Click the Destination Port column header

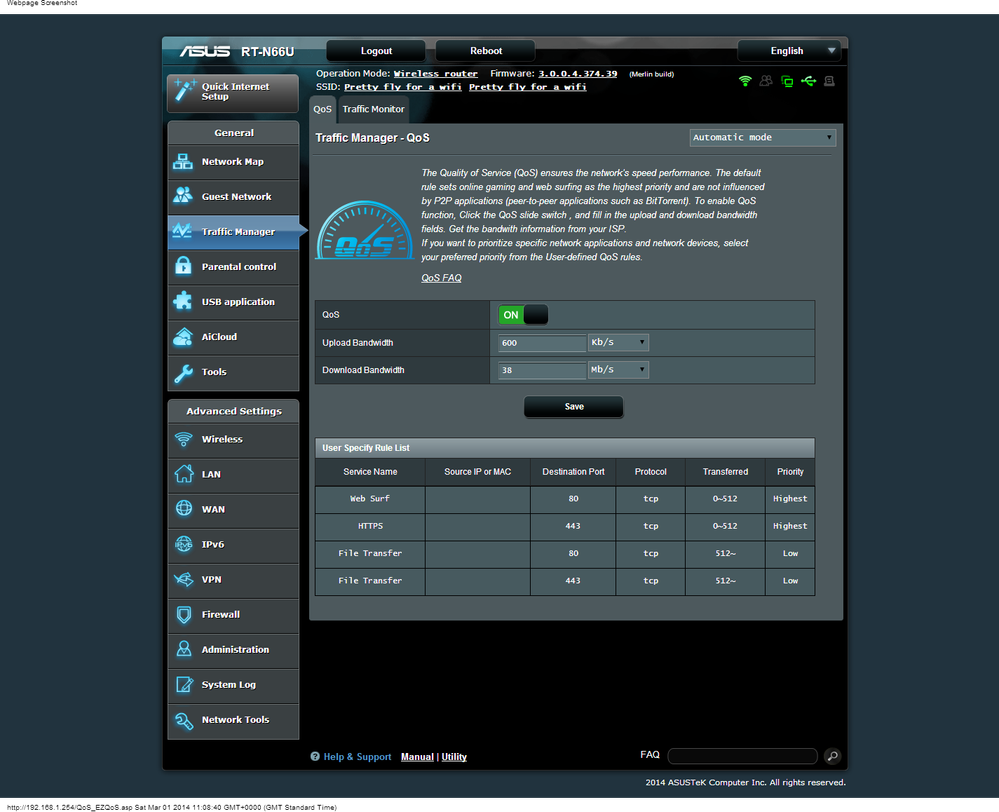click(573, 472)
